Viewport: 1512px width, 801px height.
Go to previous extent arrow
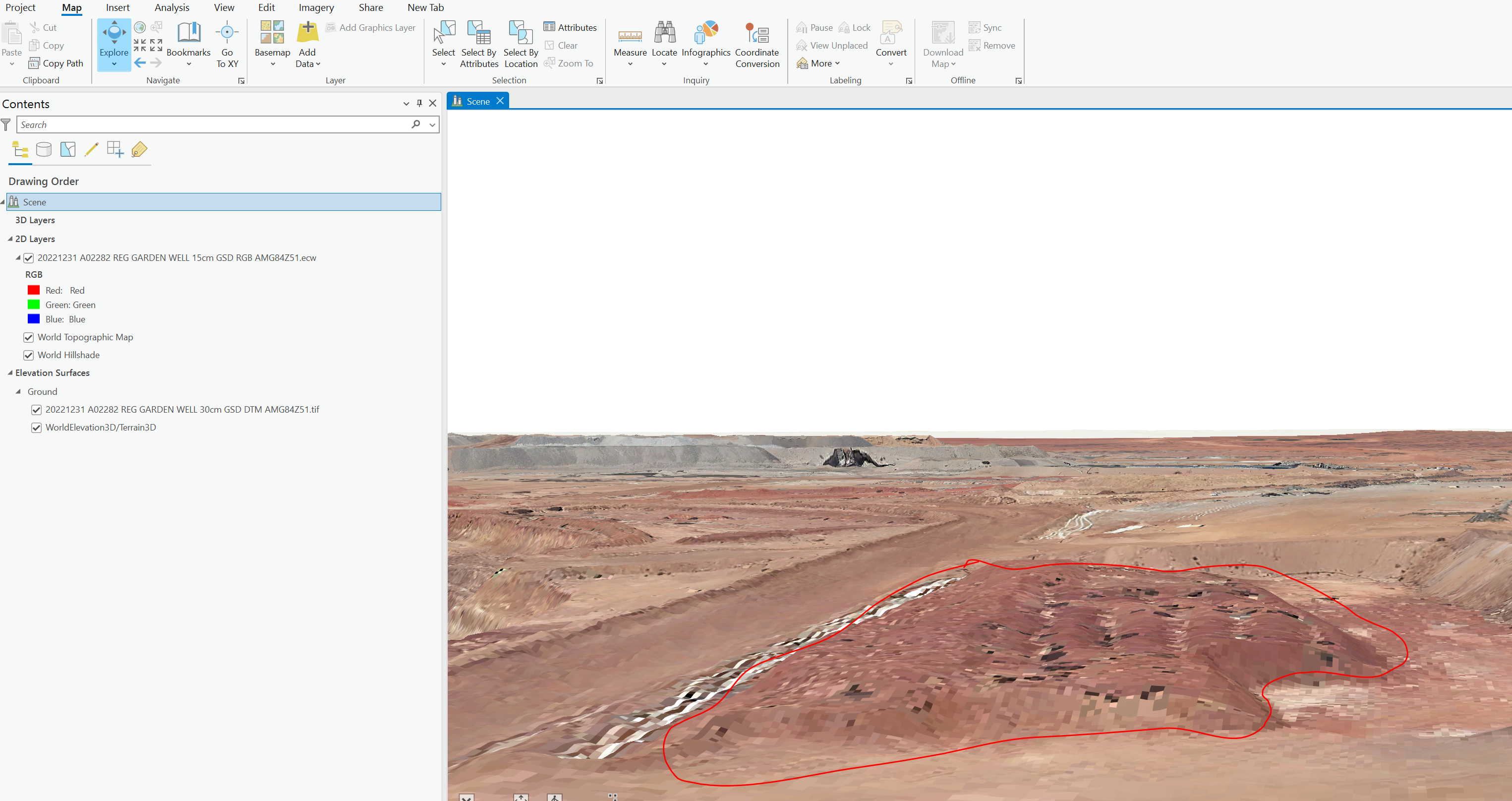pyautogui.click(x=140, y=63)
